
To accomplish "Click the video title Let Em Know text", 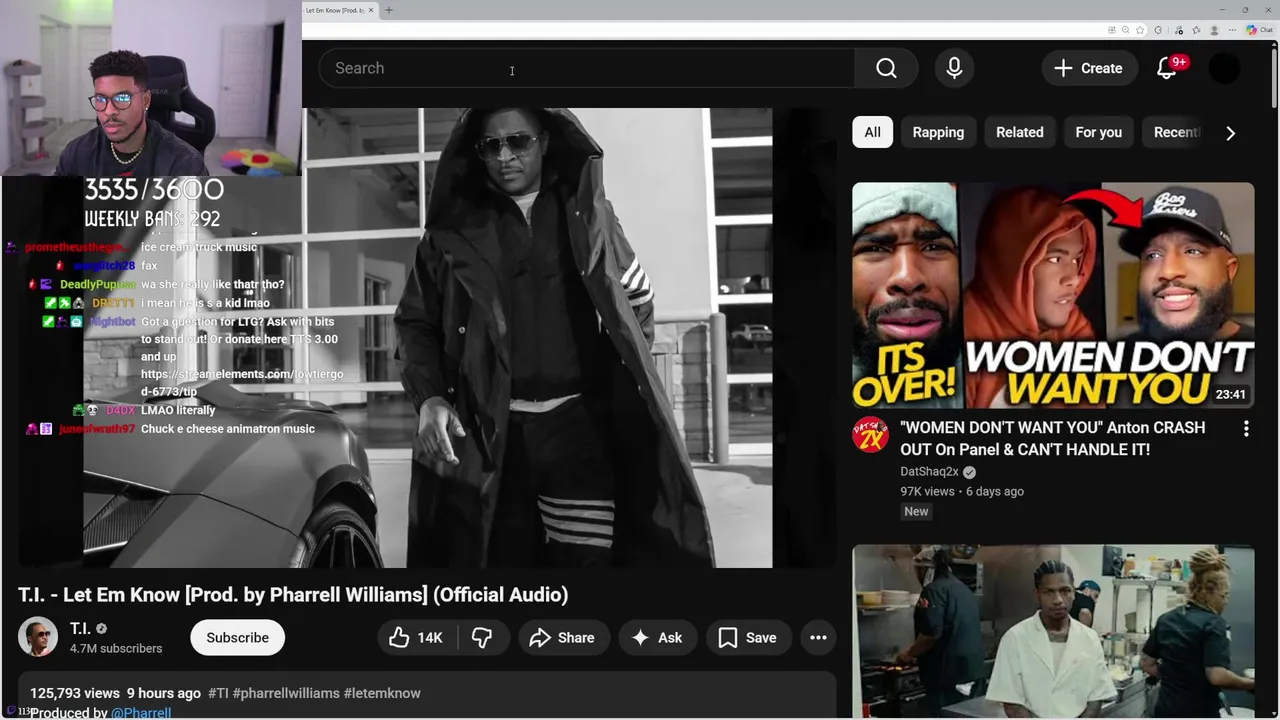I will (x=293, y=595).
